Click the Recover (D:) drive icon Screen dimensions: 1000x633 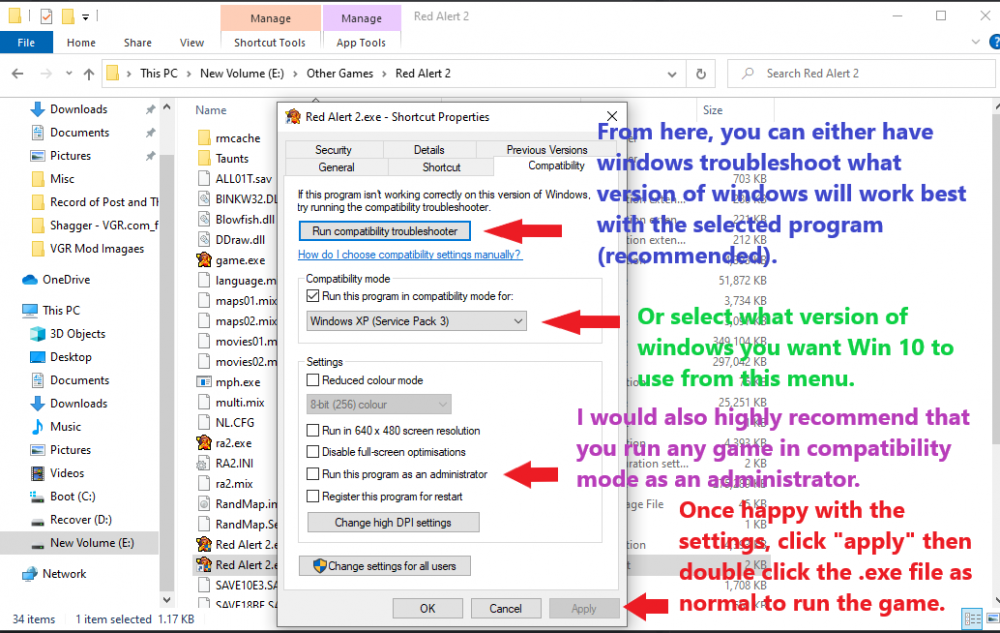[x=38, y=520]
